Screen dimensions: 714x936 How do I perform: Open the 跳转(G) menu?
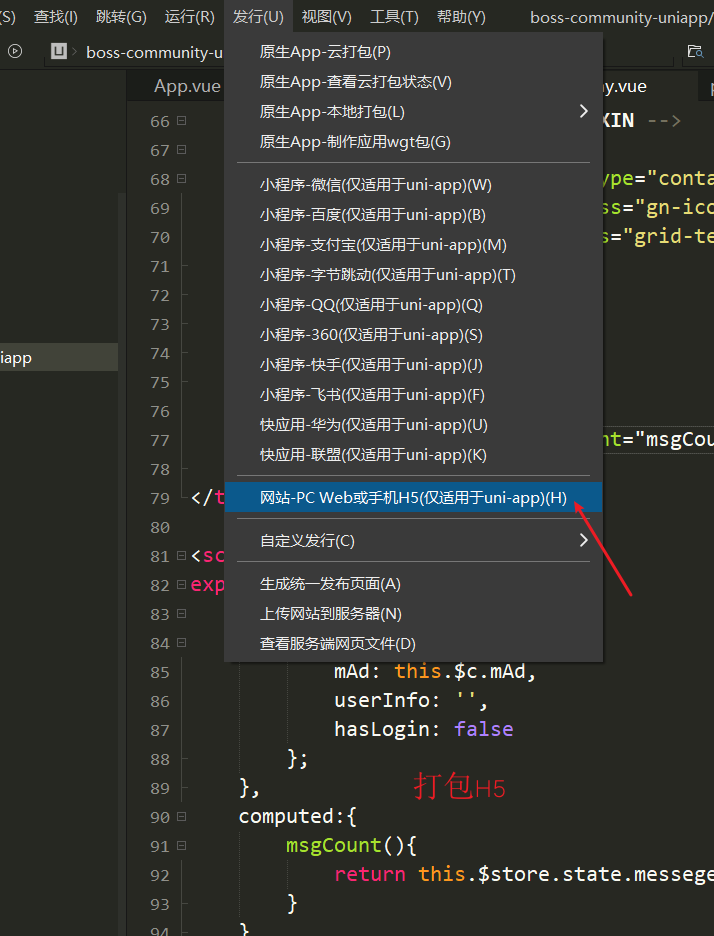(x=121, y=17)
